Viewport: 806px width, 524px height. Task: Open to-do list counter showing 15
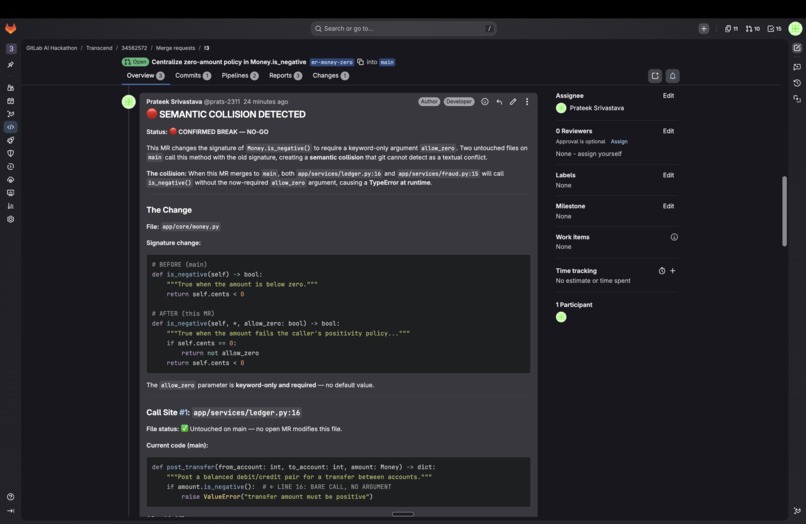[774, 29]
